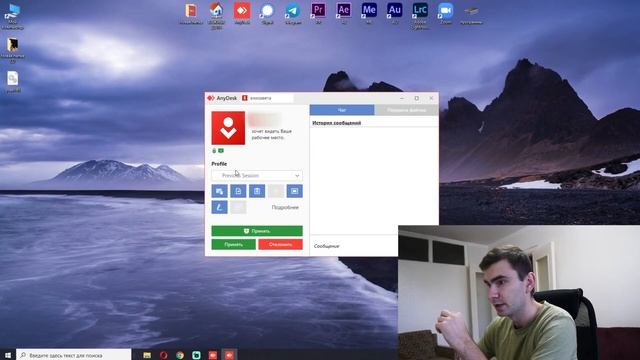Click the taskbar search box
The width and height of the screenshot is (640, 360).
(x=74, y=355)
